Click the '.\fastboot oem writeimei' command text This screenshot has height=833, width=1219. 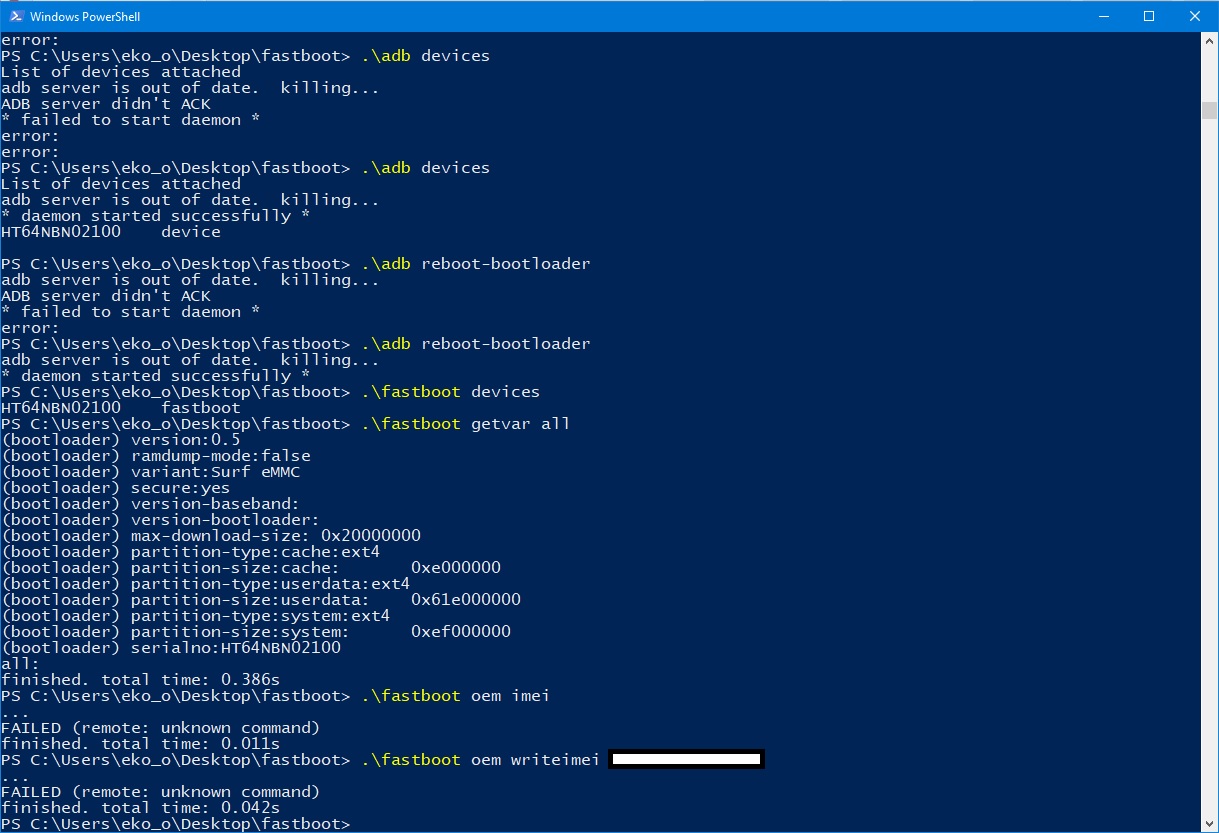[481, 760]
